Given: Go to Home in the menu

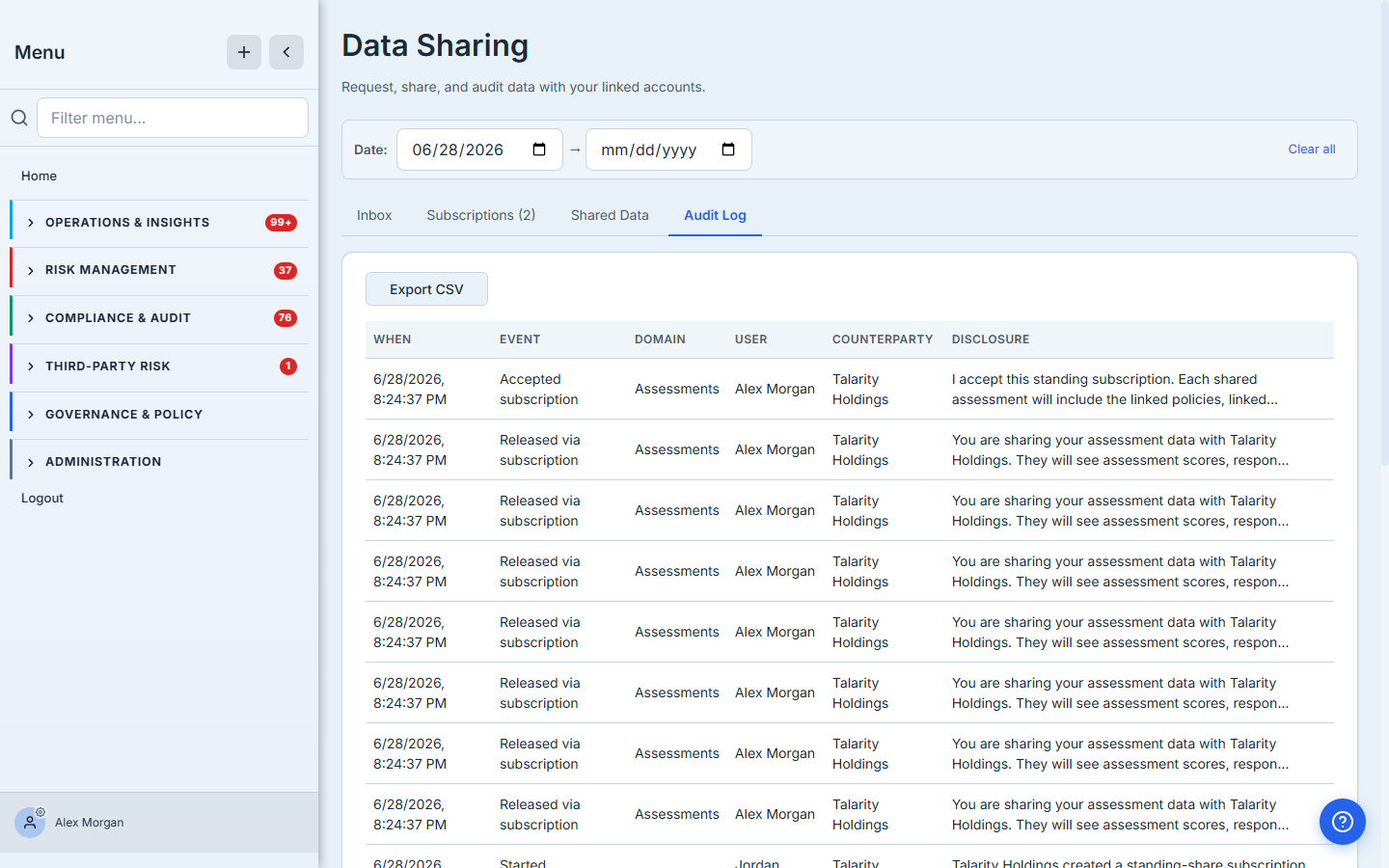Looking at the screenshot, I should click(x=39, y=176).
